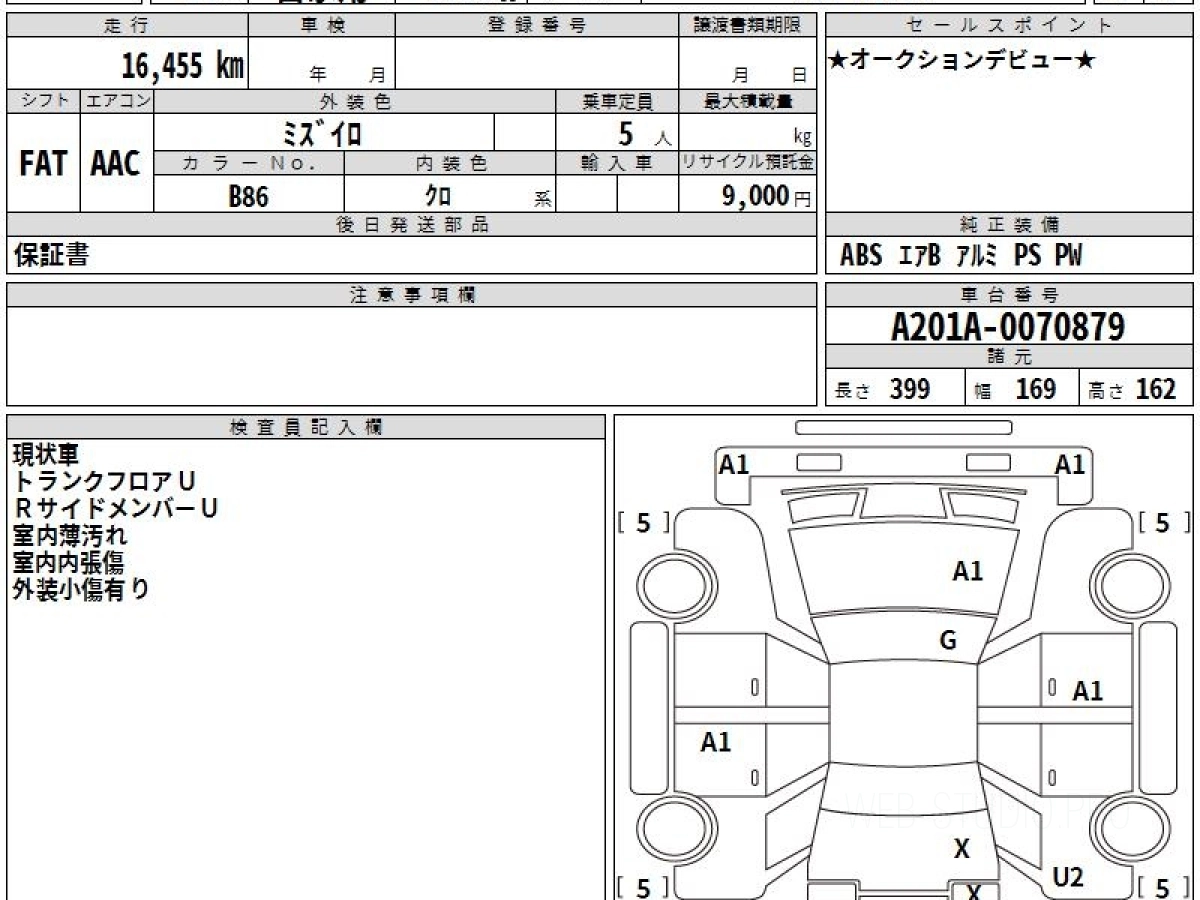Select the シフト header cell

(x=44, y=101)
